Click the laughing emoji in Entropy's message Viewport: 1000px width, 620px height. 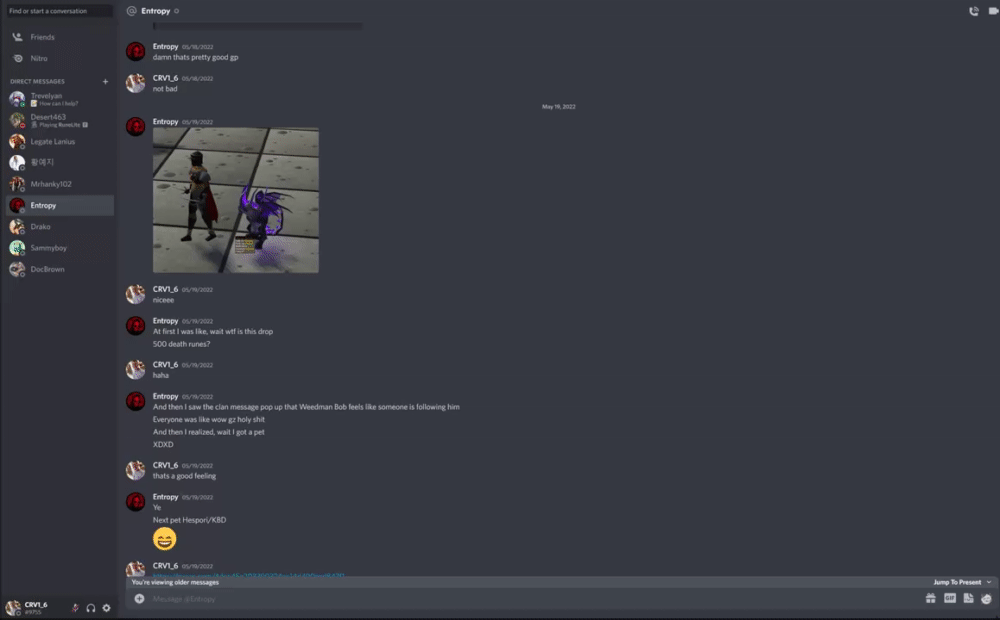[165, 539]
